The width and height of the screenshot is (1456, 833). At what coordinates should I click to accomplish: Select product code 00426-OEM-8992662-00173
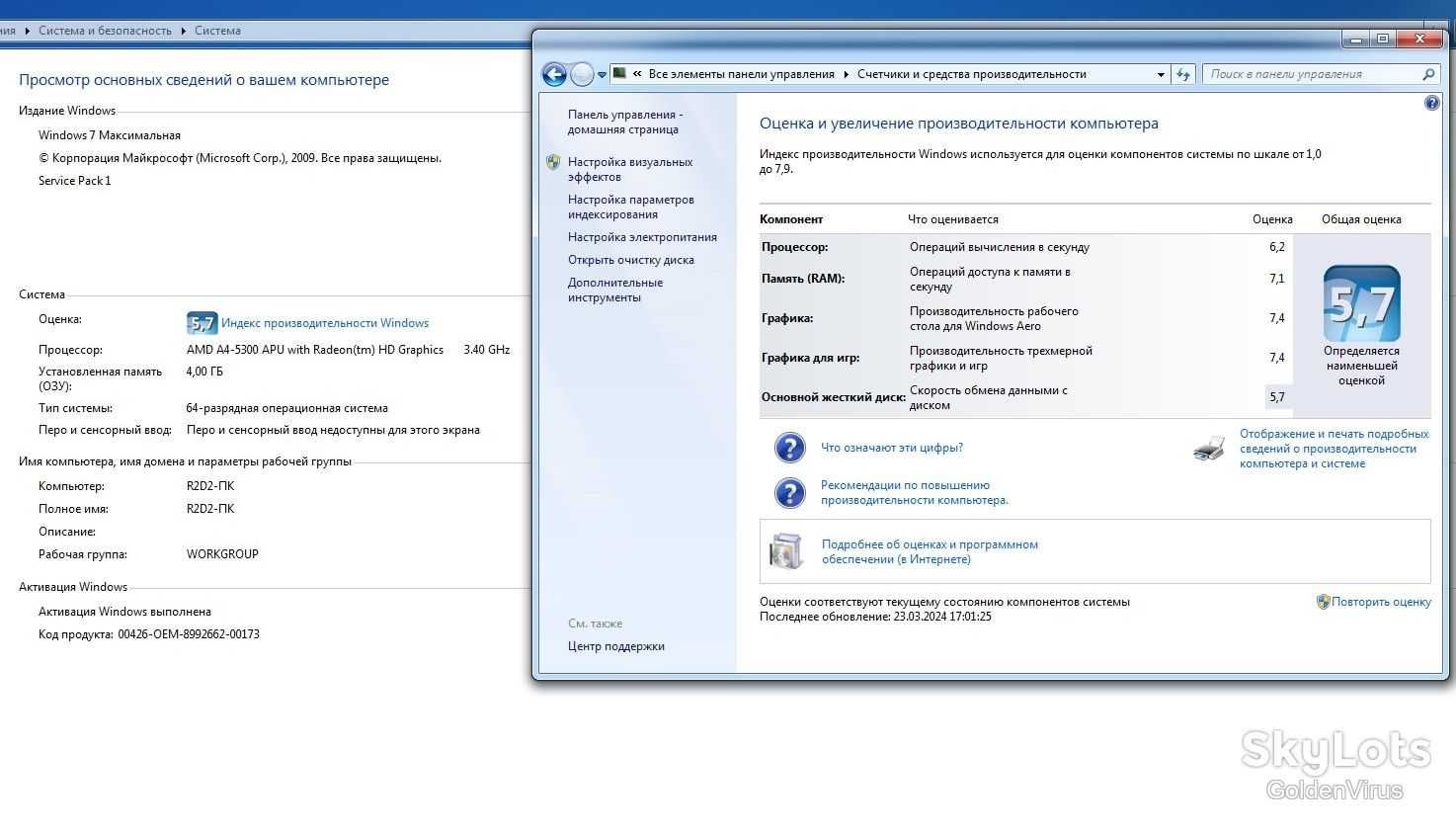(x=189, y=634)
